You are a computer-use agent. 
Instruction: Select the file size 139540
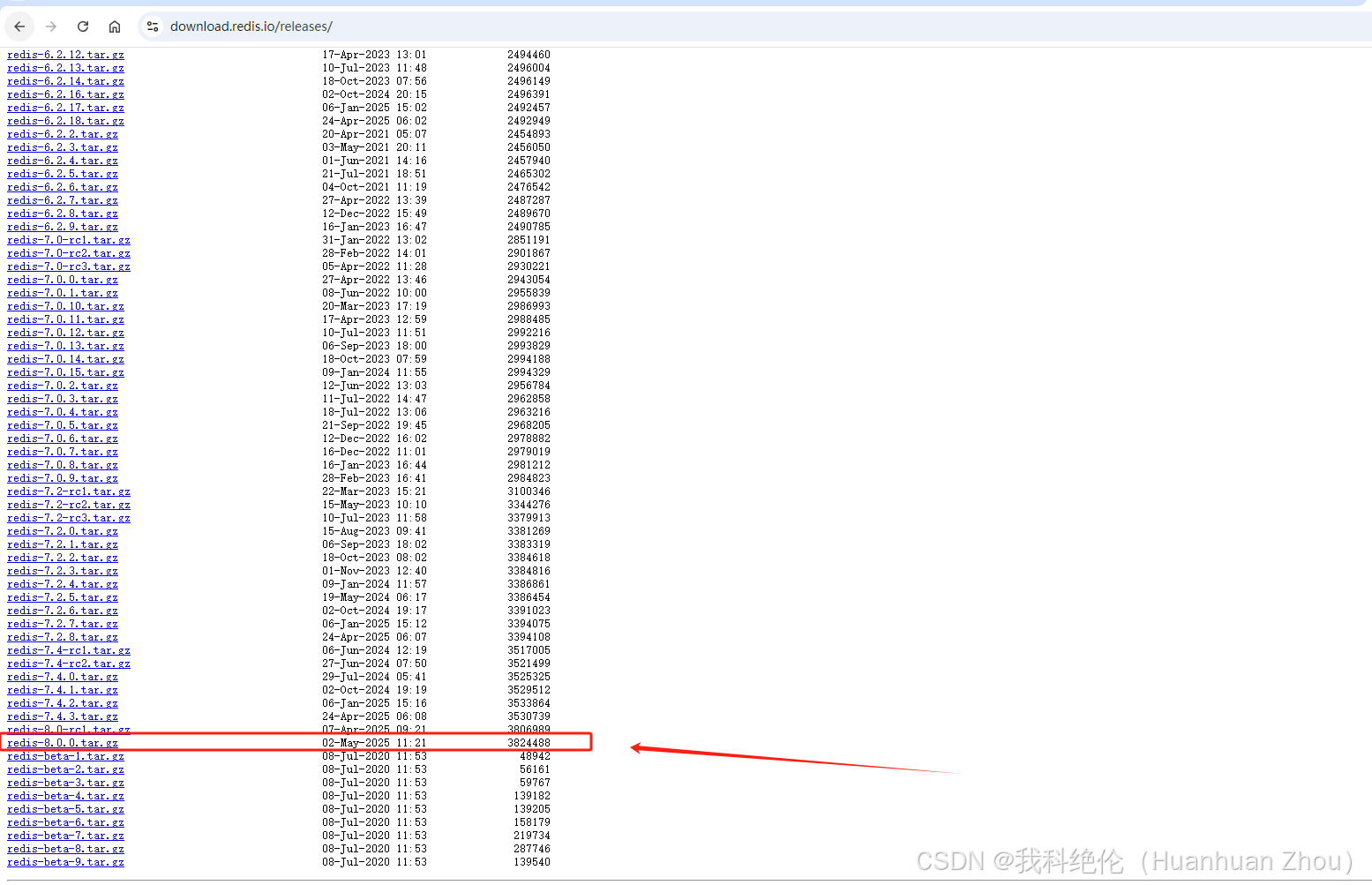[x=532, y=862]
